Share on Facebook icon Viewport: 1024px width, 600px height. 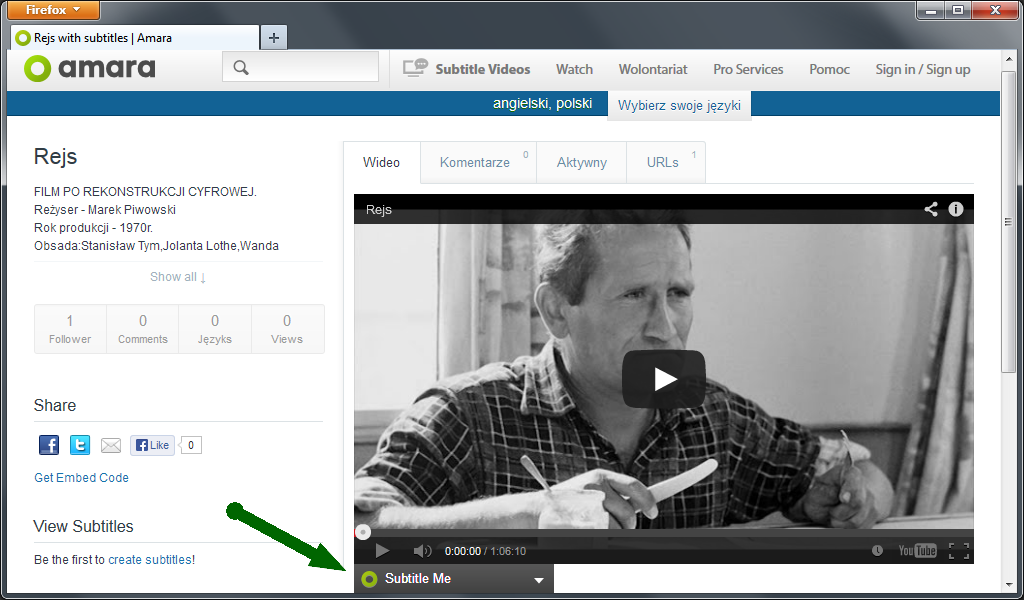(49, 445)
